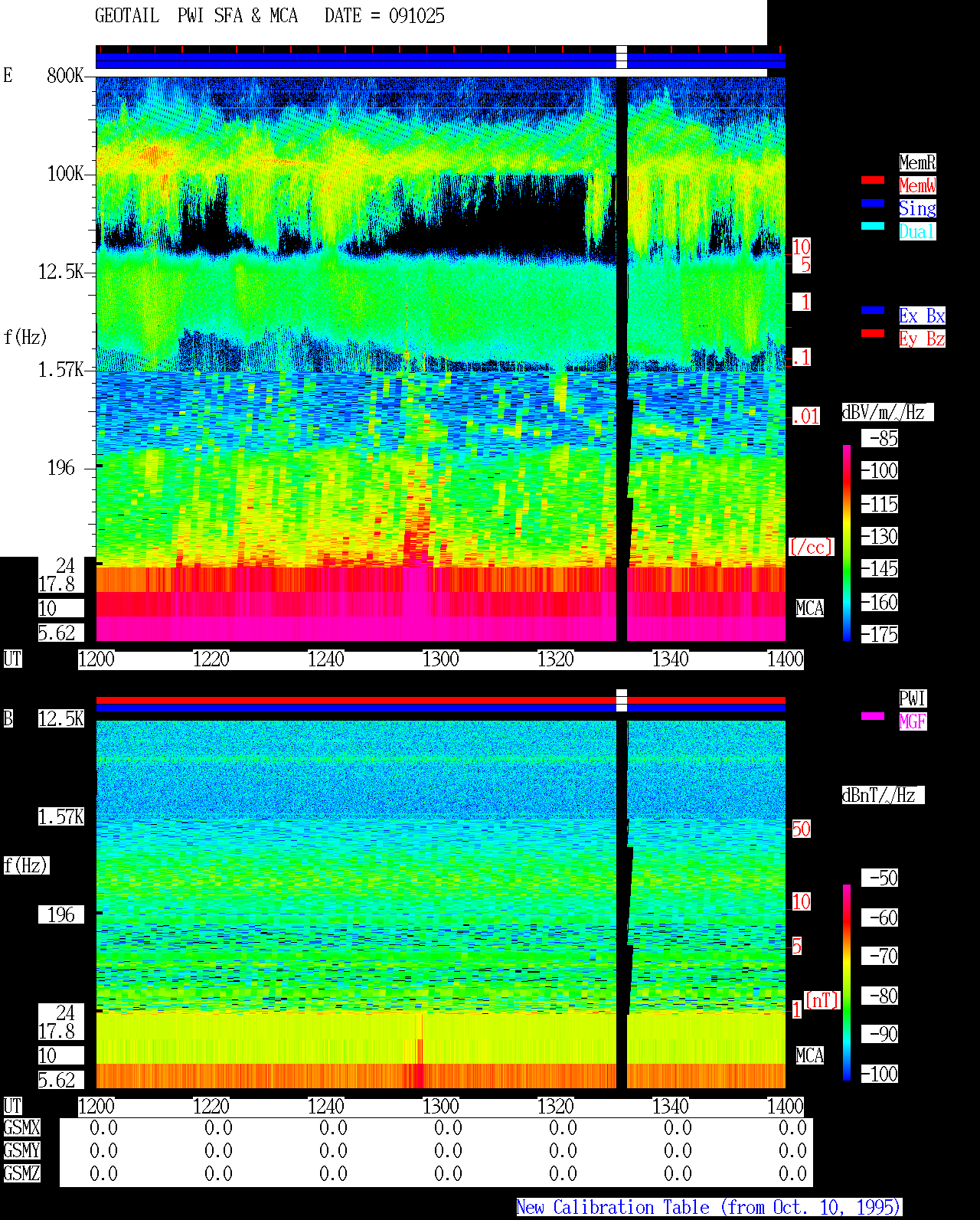Click the -130 color scale value
Viewport: 980px width, 1220px height.
coord(880,536)
